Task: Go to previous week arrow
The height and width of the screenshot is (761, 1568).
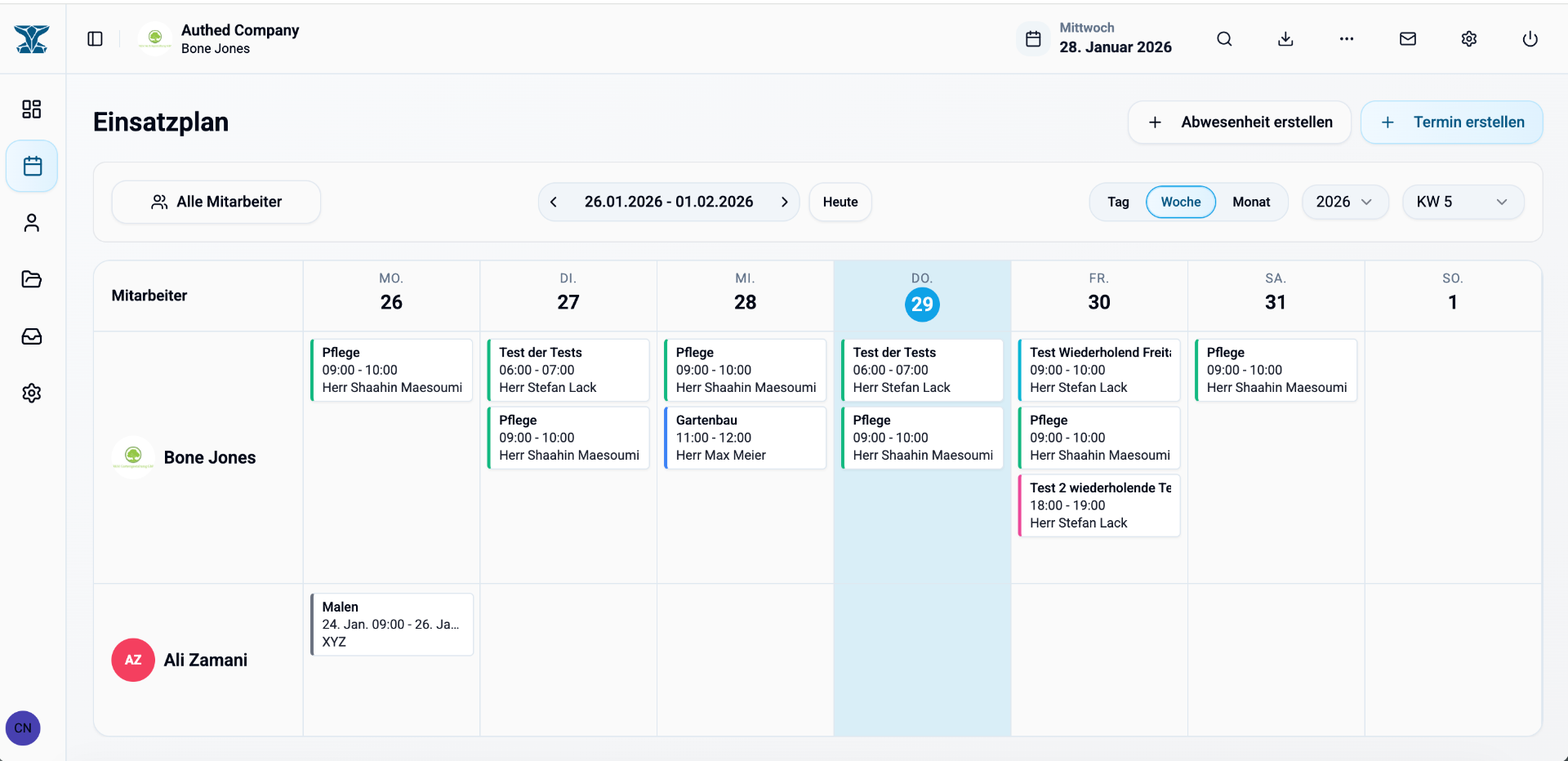Action: (554, 202)
